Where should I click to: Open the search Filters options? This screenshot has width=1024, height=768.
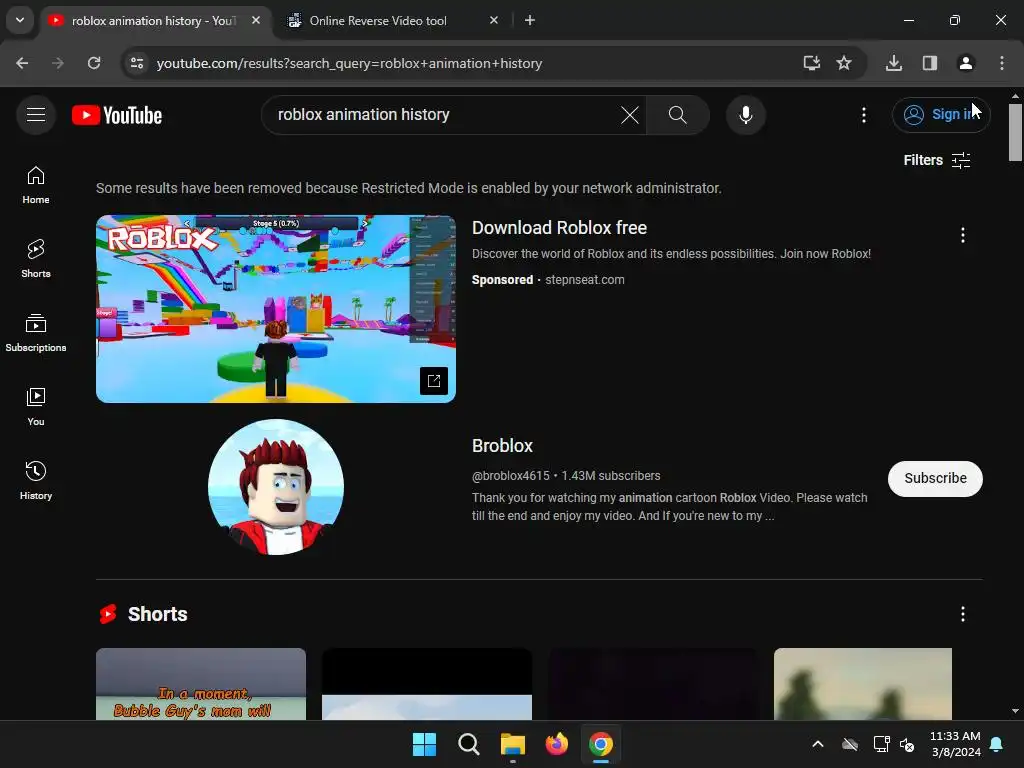point(936,160)
